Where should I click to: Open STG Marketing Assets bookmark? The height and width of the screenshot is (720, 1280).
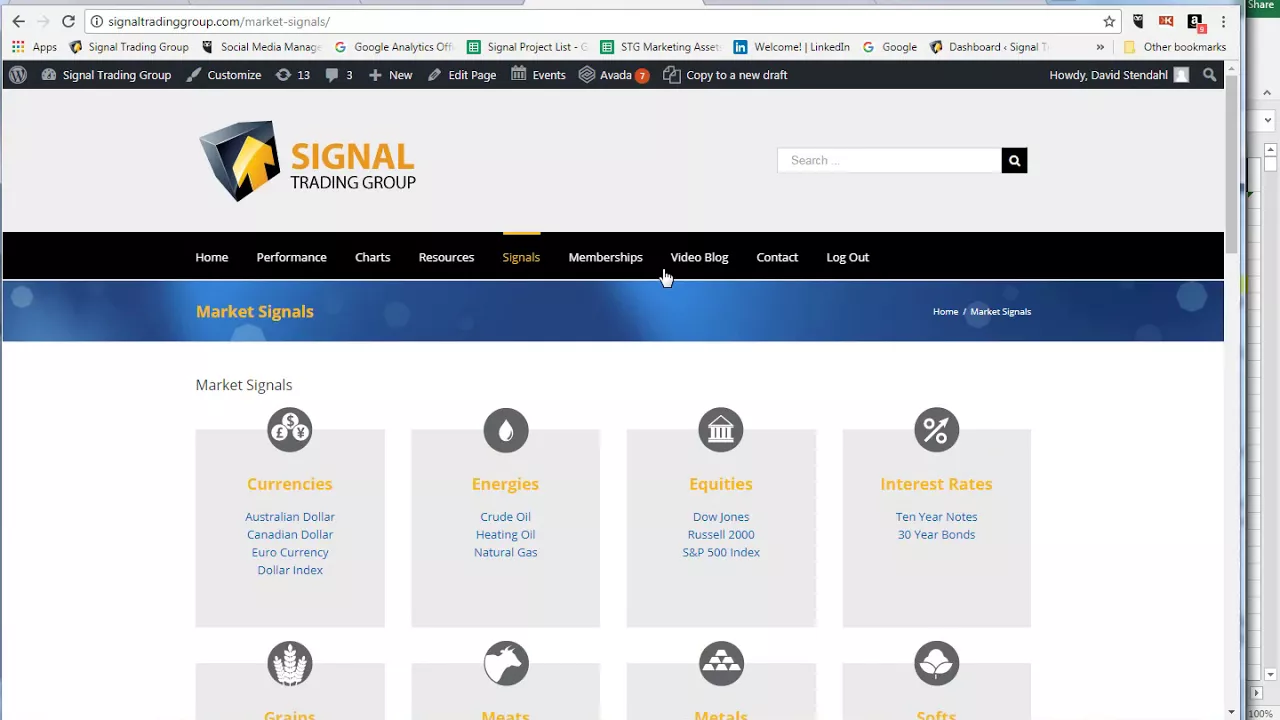click(660, 47)
